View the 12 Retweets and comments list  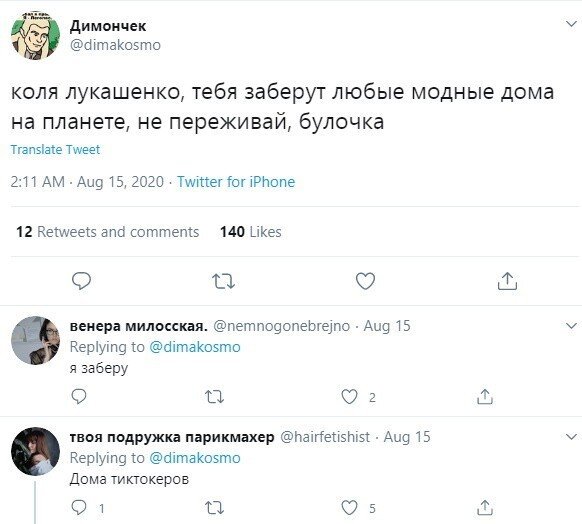click(108, 232)
